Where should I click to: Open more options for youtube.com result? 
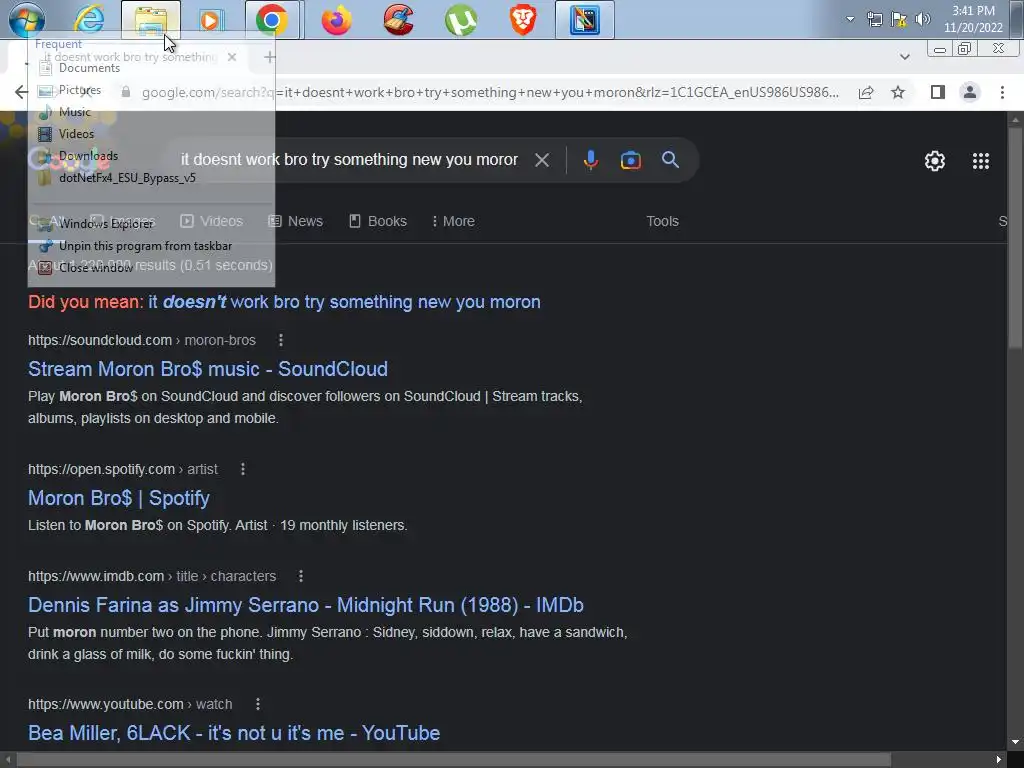(258, 705)
